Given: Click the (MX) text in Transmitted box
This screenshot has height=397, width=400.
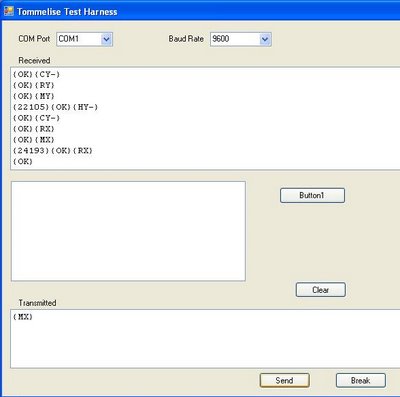Looking at the screenshot, I should pos(23,317).
